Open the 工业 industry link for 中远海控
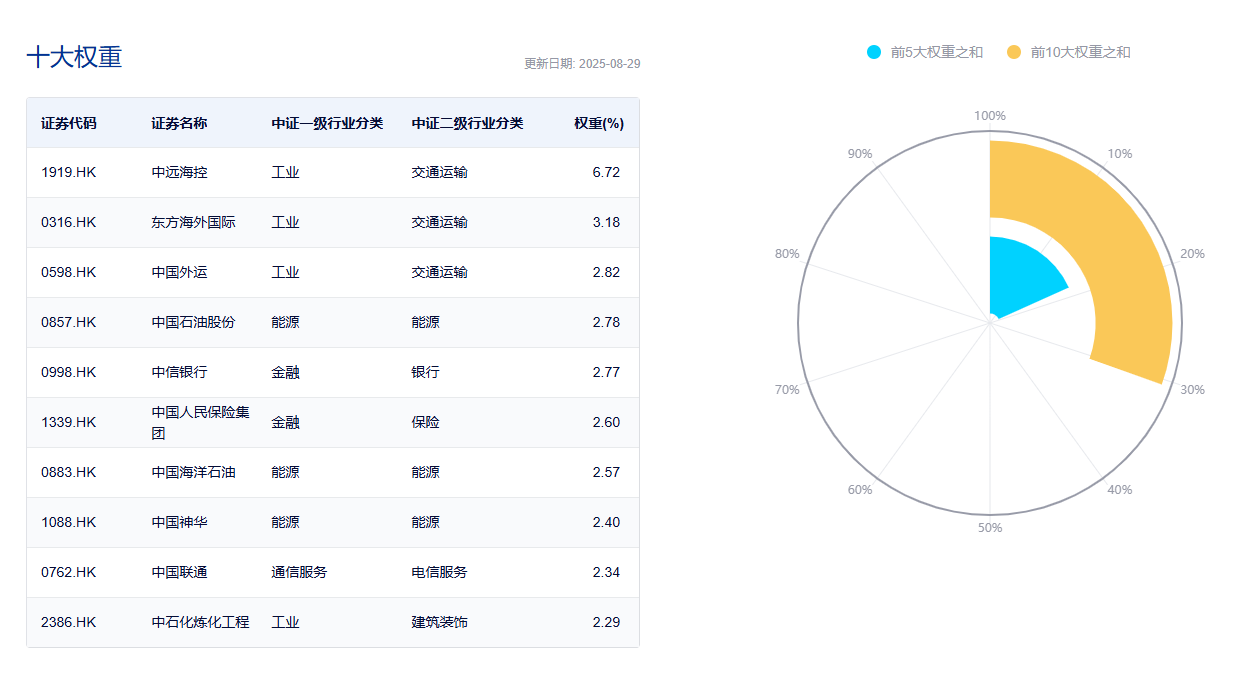 [286, 172]
